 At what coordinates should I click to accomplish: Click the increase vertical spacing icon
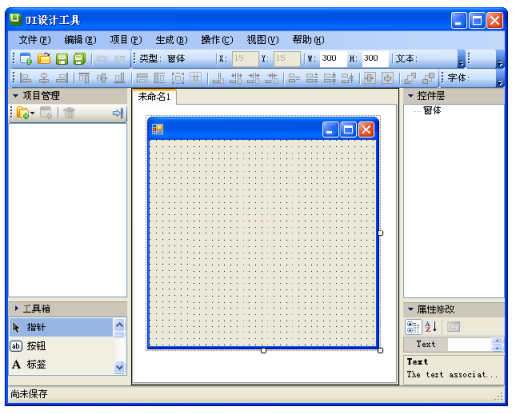coord(312,78)
